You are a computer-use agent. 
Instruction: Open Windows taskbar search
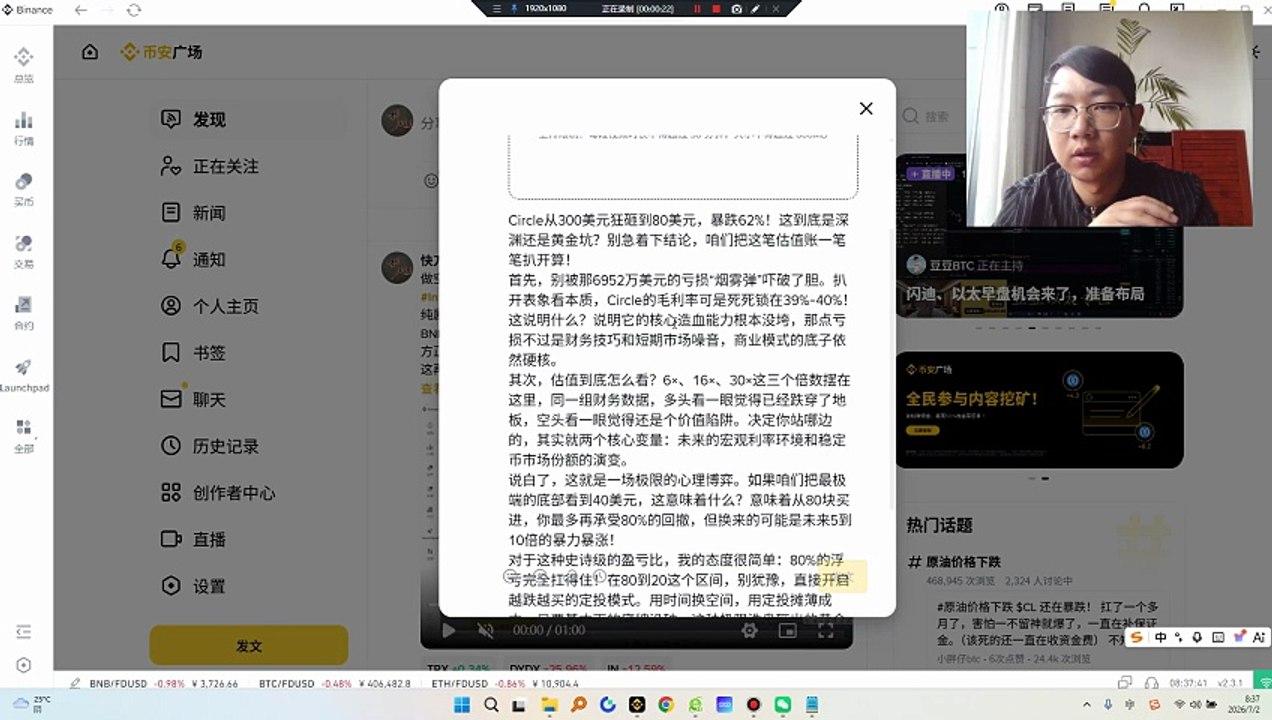(491, 705)
